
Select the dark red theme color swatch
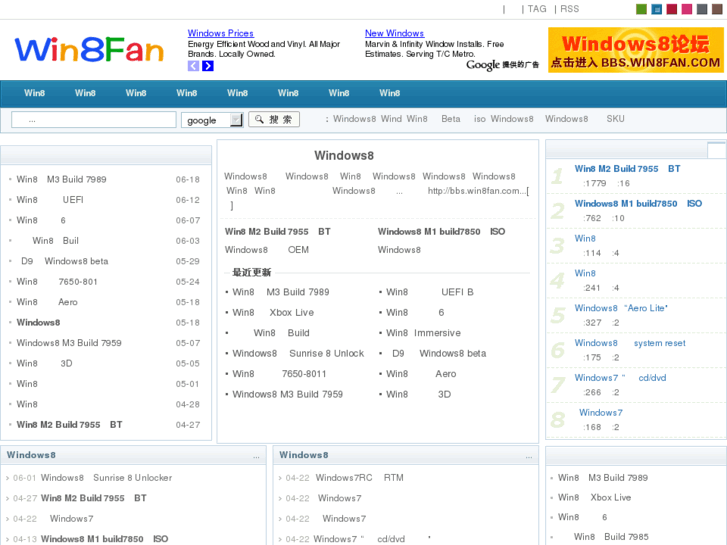coord(672,9)
